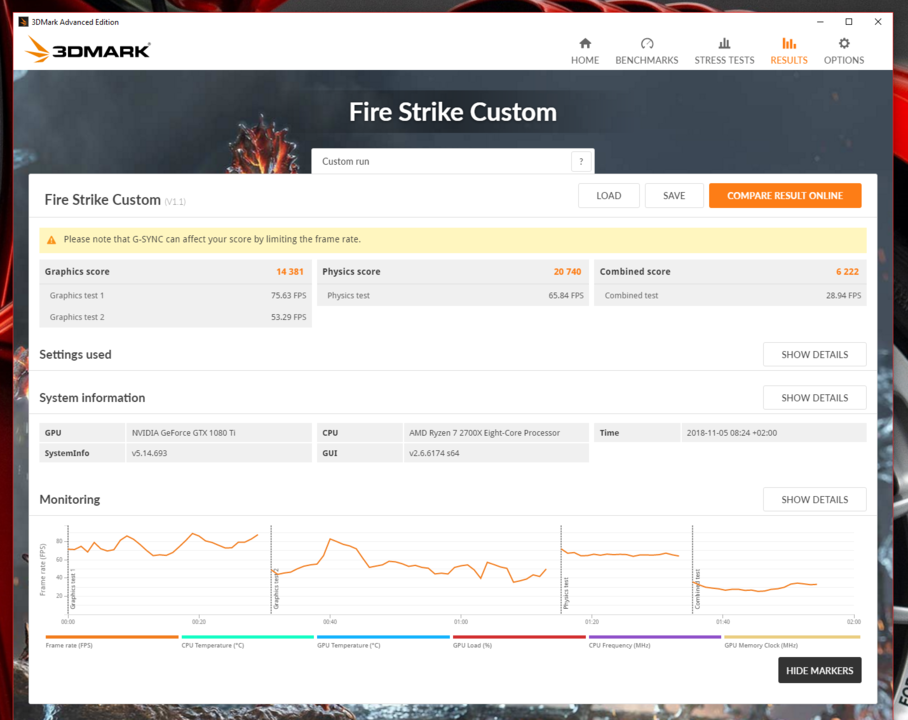Switch to the OPTIONS menu label
Image resolution: width=908 pixels, height=720 pixels.
click(844, 60)
